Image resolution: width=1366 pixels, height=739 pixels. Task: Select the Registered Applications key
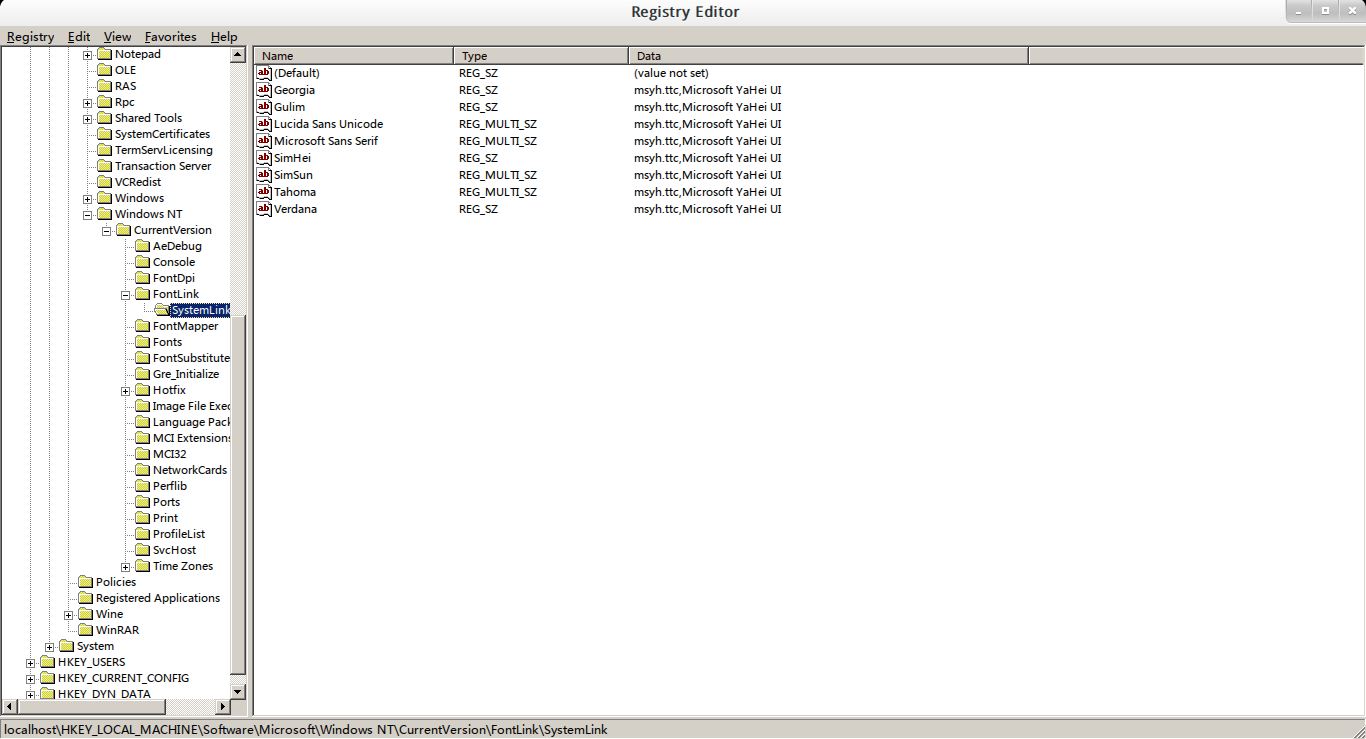pyautogui.click(x=158, y=598)
